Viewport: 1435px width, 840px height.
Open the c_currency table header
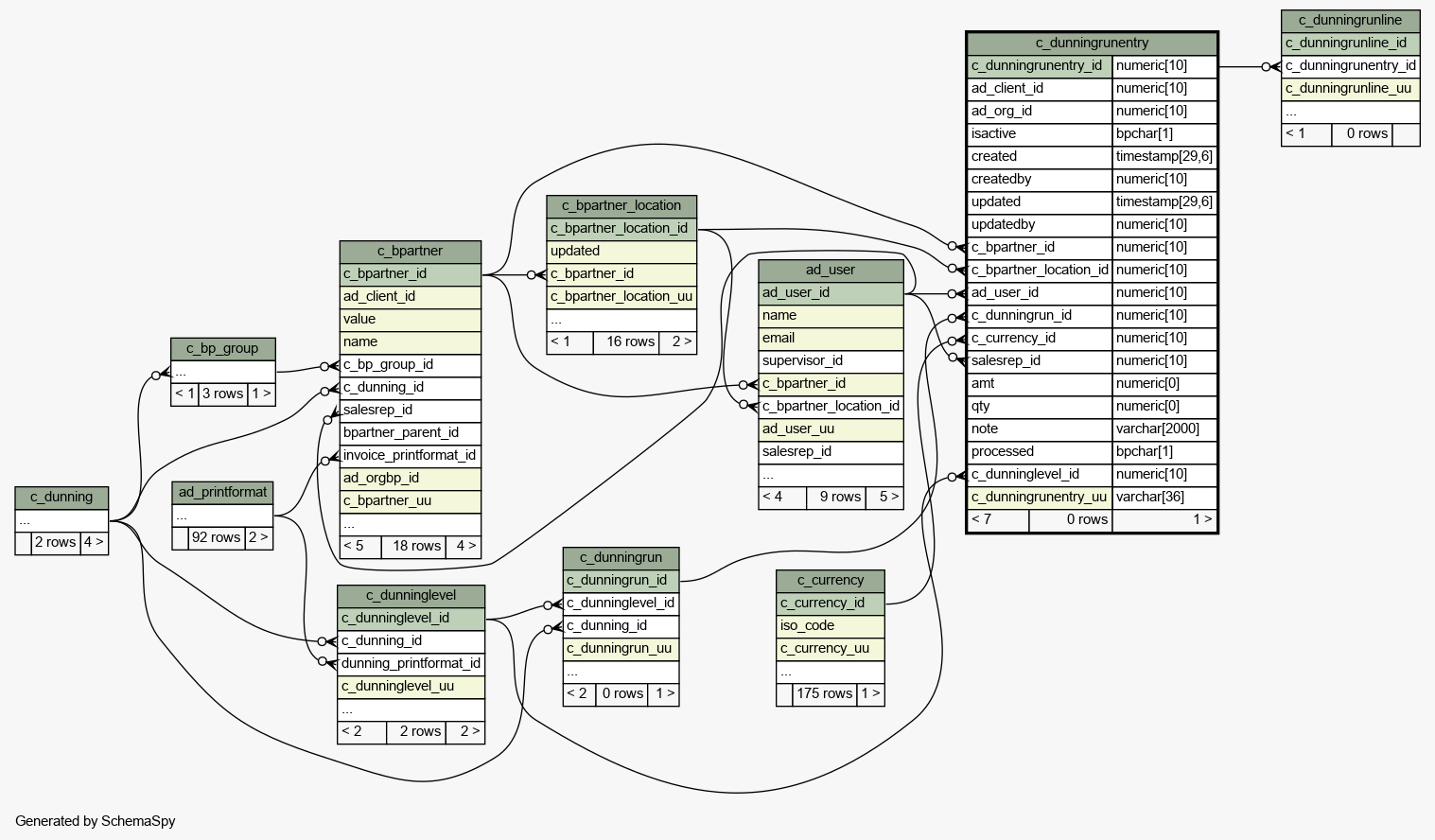coord(831,580)
